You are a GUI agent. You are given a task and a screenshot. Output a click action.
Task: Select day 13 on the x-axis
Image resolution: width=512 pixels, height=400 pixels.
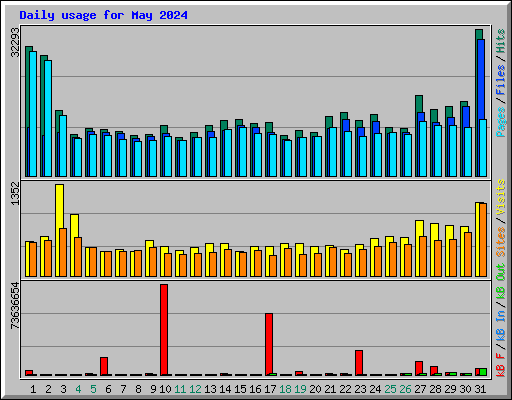click(210, 389)
